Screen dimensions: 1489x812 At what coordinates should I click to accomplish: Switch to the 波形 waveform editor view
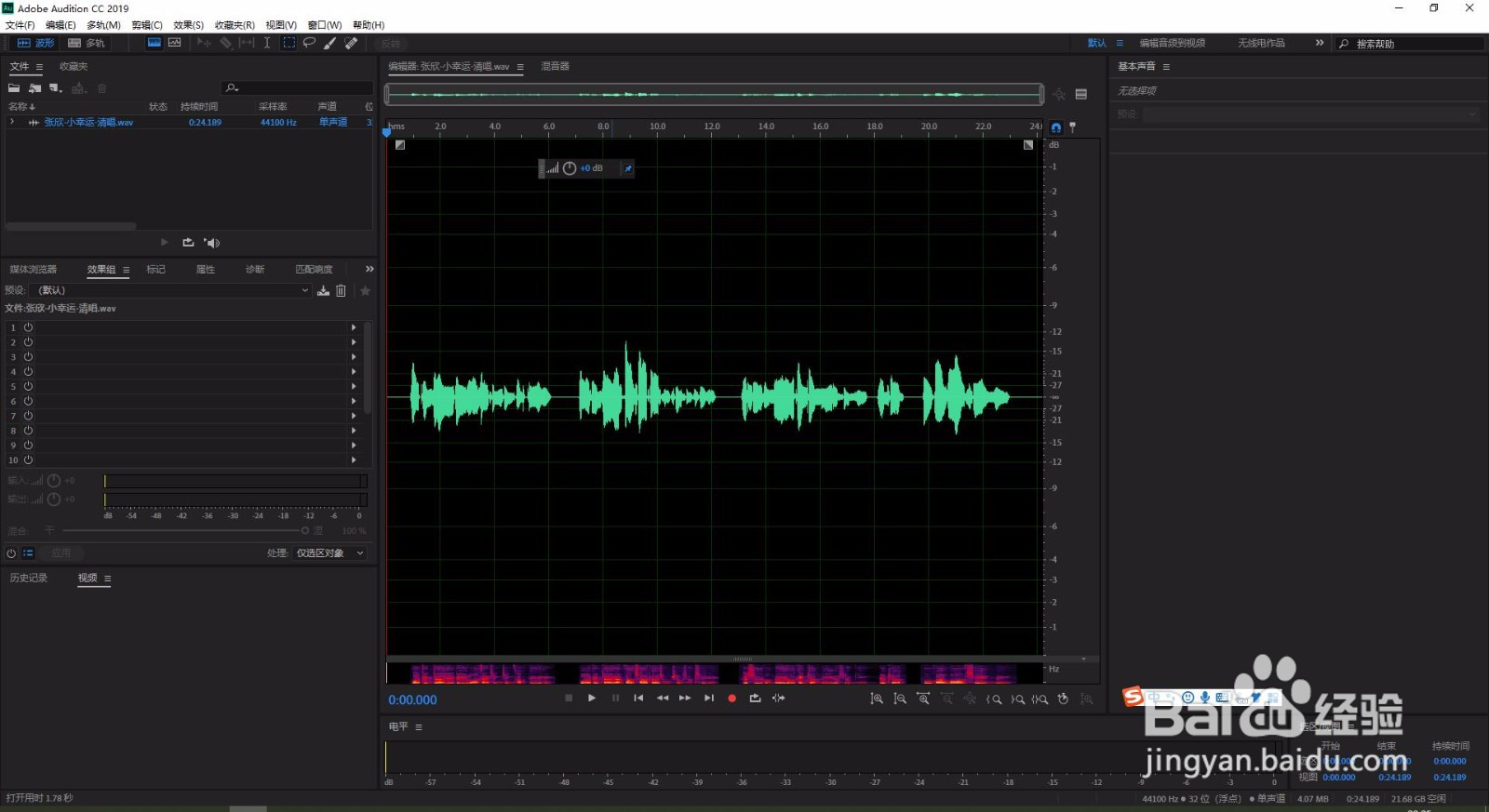point(35,43)
